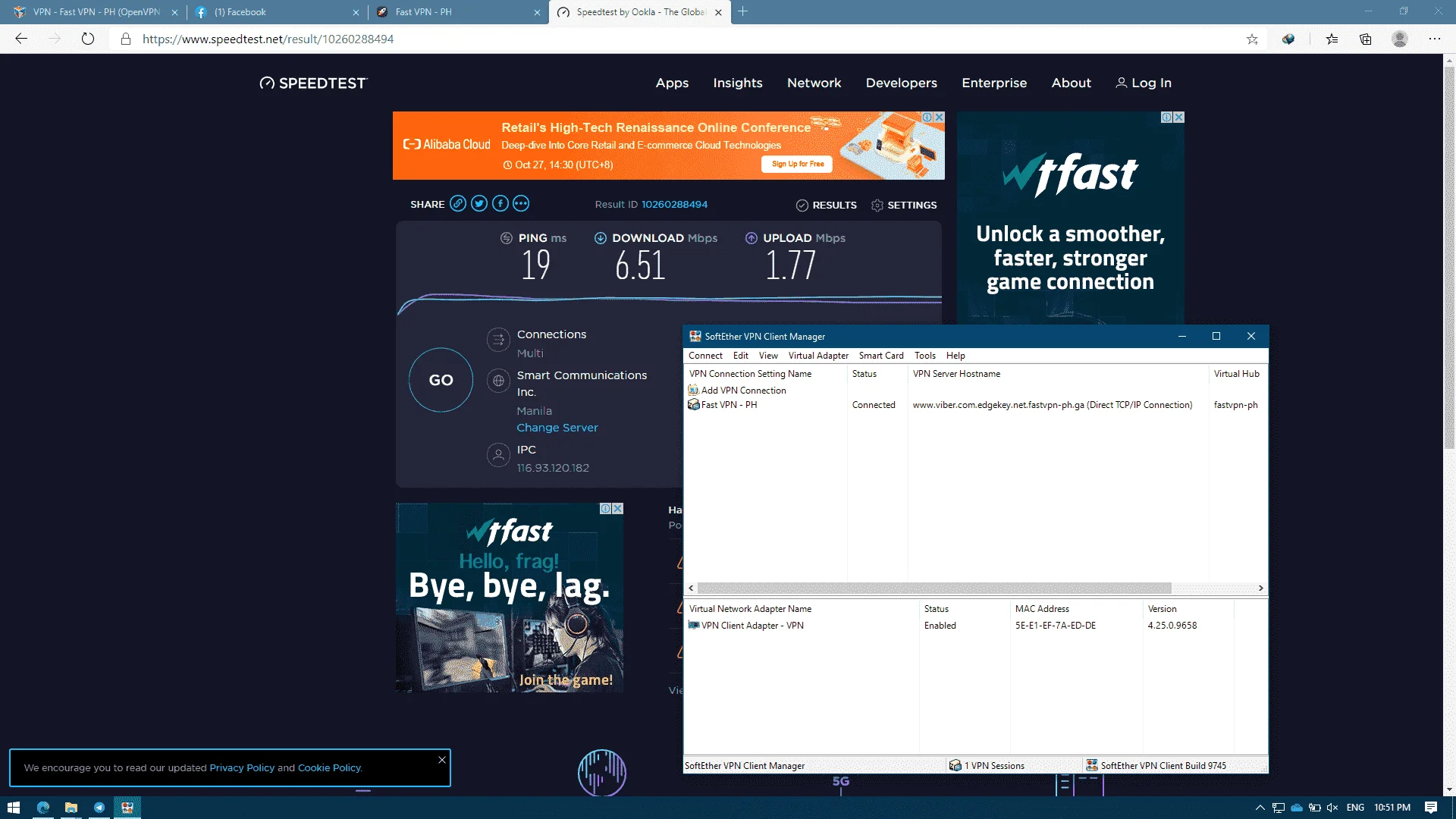
Task: Open the clock showing 10:51 PM
Action: pos(1392,807)
